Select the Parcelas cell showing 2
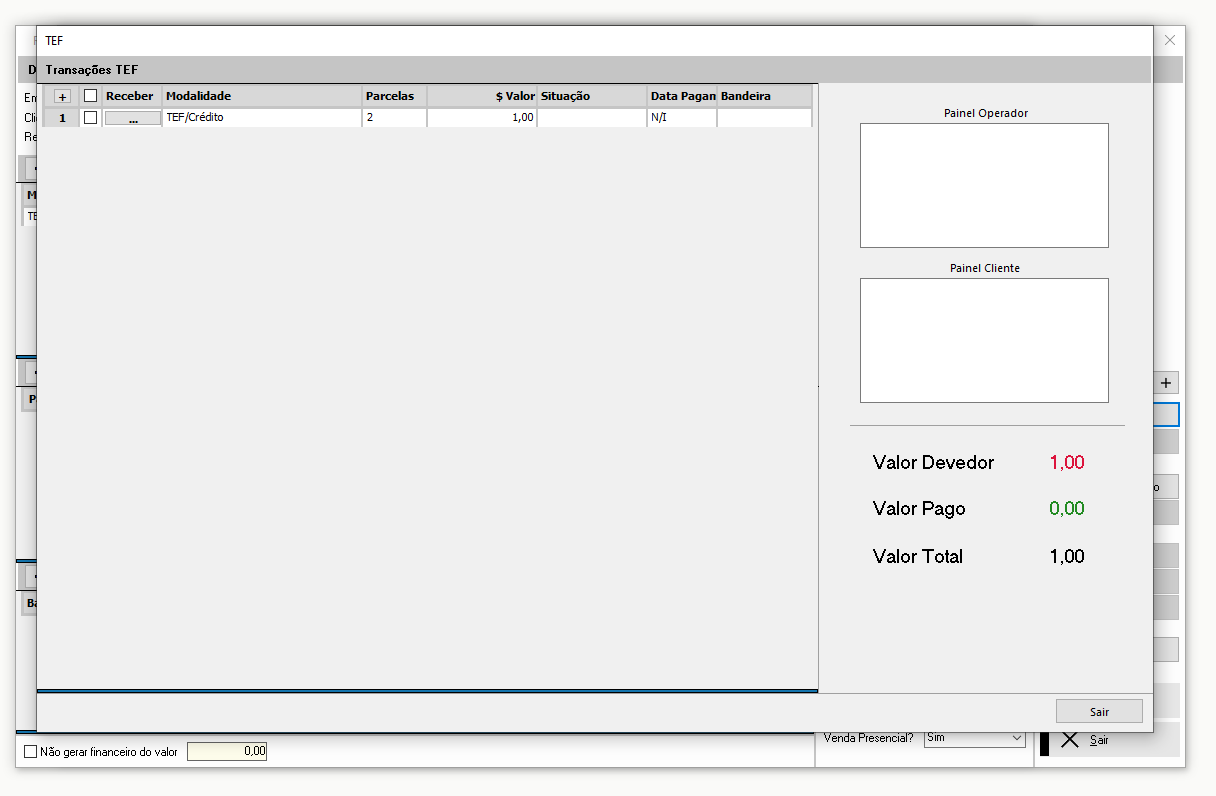 point(394,118)
